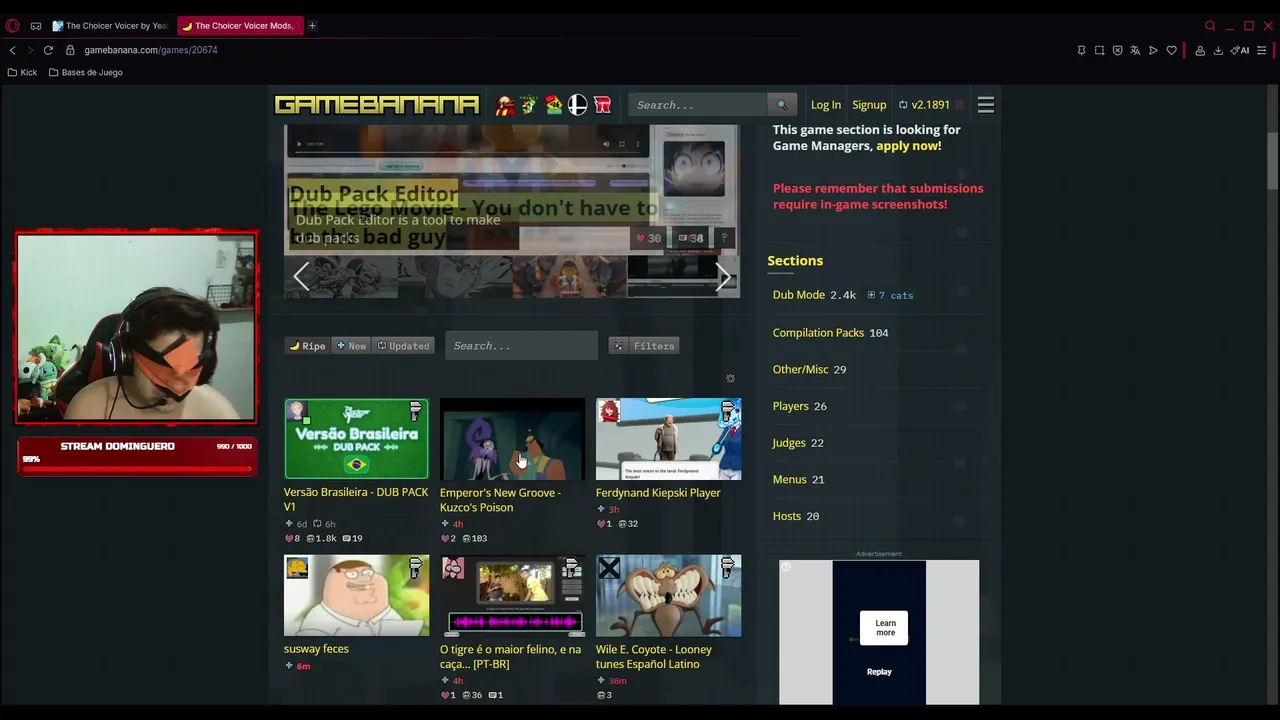
Task: Open Ferdynand Kiepski Player thumbnail
Action: [x=668, y=439]
